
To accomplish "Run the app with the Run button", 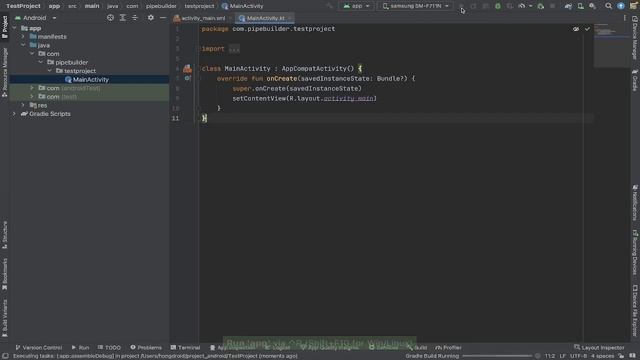I will click(x=461, y=6).
